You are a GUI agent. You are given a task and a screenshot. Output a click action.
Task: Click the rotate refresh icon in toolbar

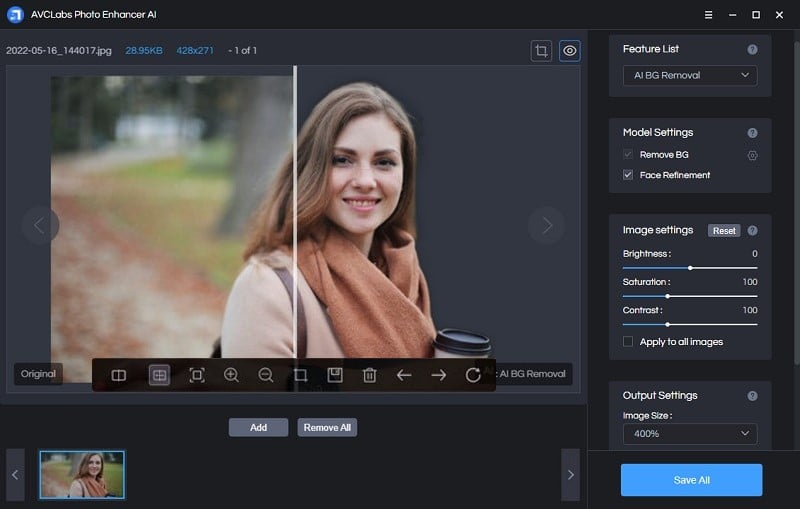click(473, 375)
